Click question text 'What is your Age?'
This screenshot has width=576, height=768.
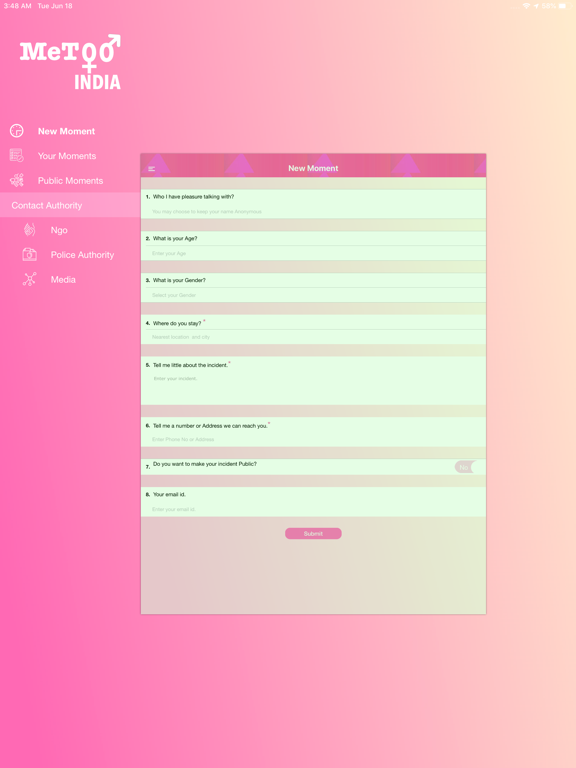click(x=175, y=239)
